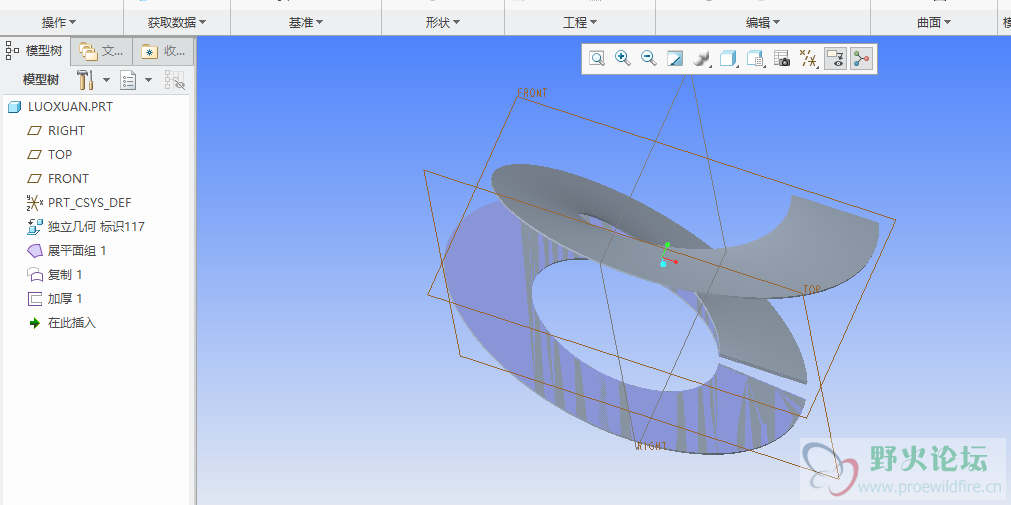The height and width of the screenshot is (505, 1011).
Task: Toggle the spin center display button
Action: pos(861,59)
